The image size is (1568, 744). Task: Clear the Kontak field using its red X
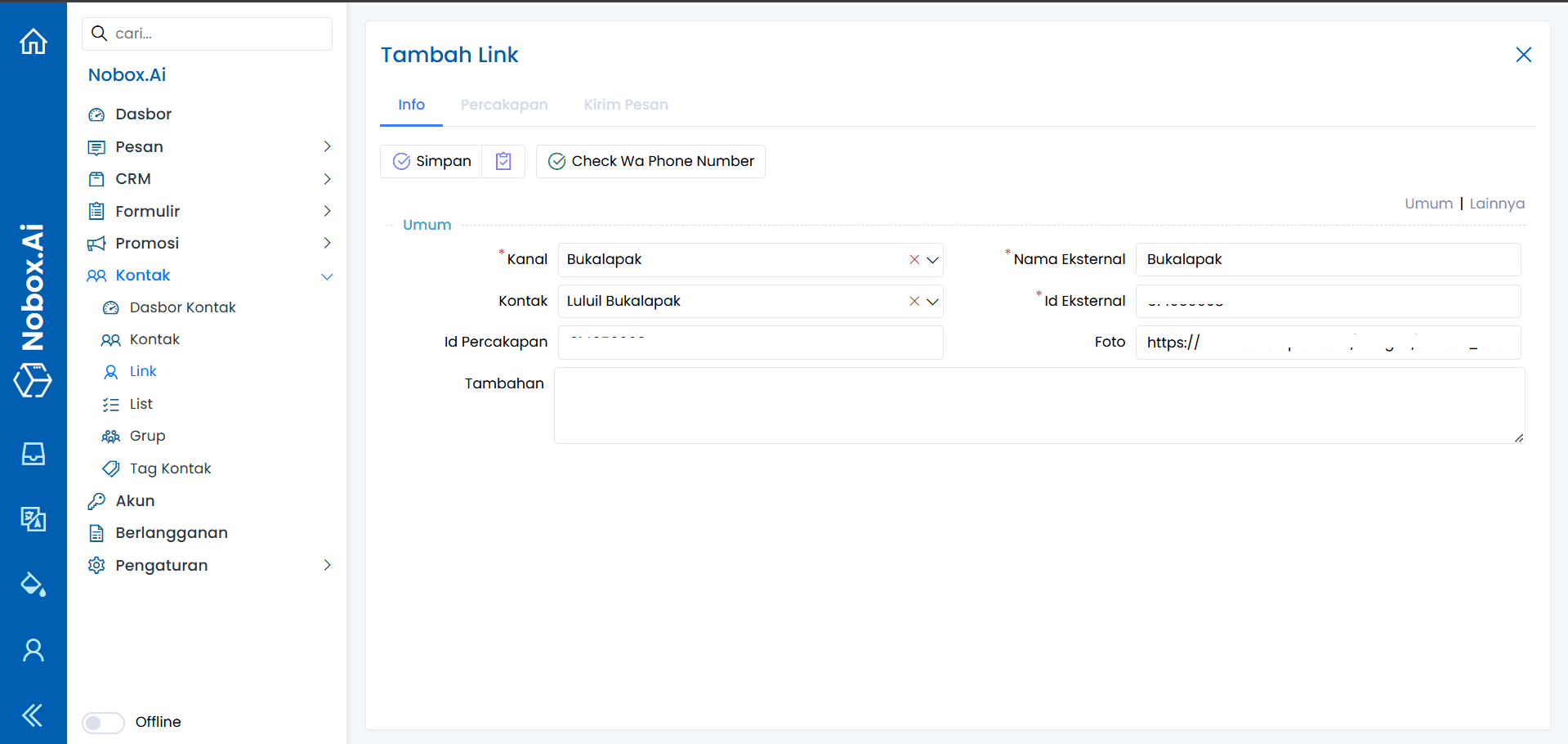(x=913, y=301)
